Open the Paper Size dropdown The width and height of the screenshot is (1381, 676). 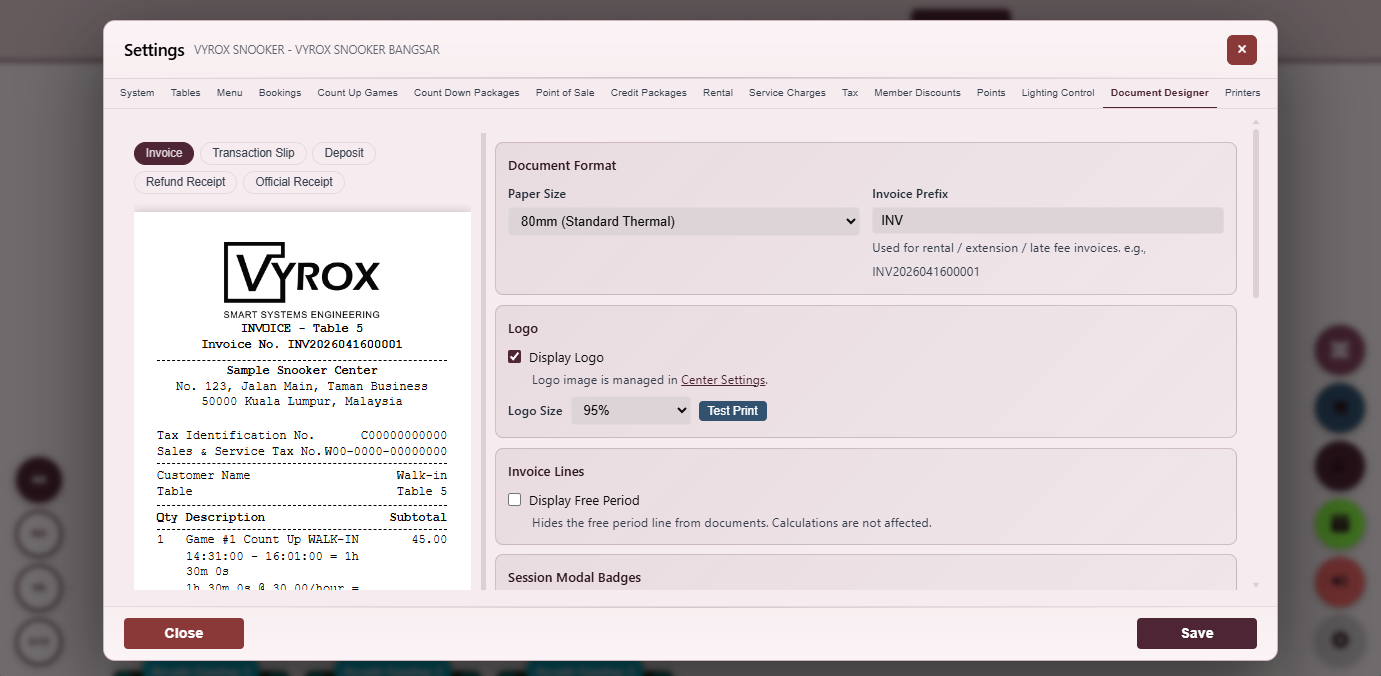coord(684,221)
